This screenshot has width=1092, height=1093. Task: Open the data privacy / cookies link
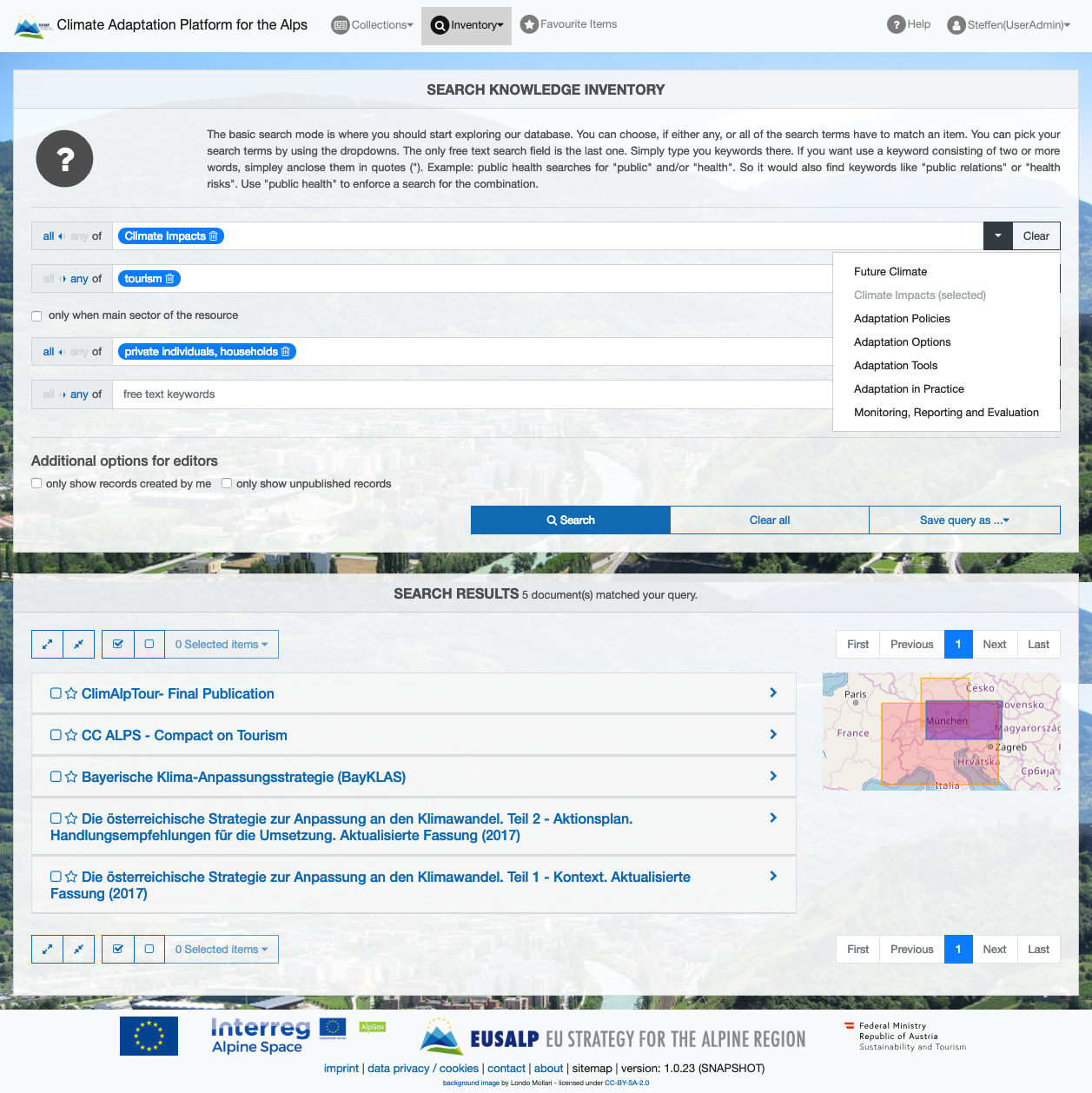tap(423, 1068)
